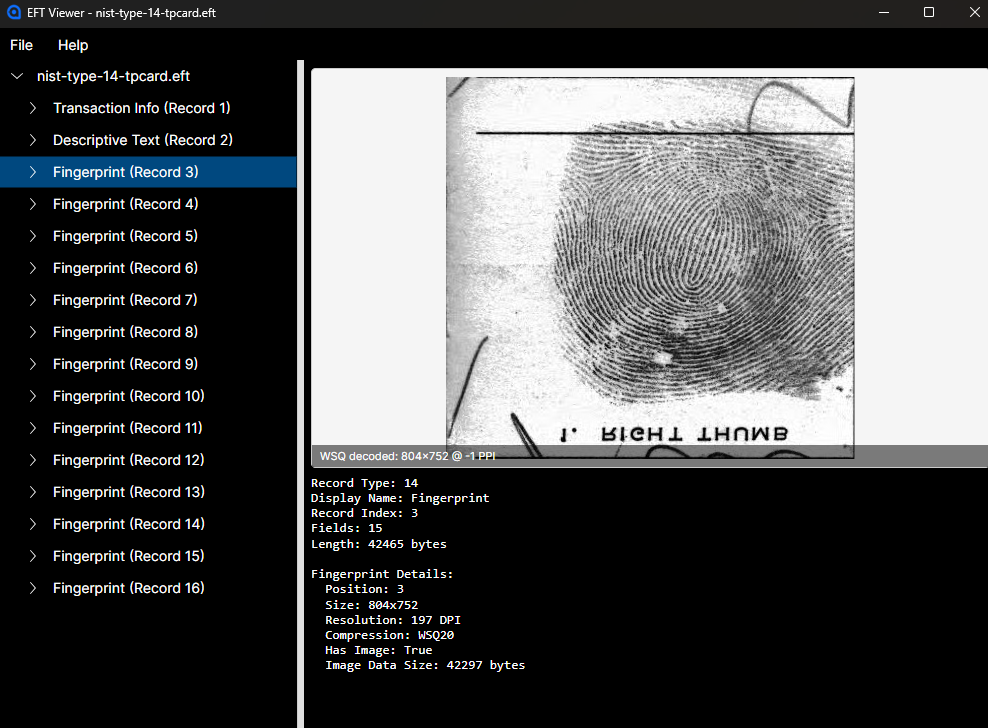Expand Fingerprint (Record 12) chevron
The image size is (988, 728).
(33, 460)
